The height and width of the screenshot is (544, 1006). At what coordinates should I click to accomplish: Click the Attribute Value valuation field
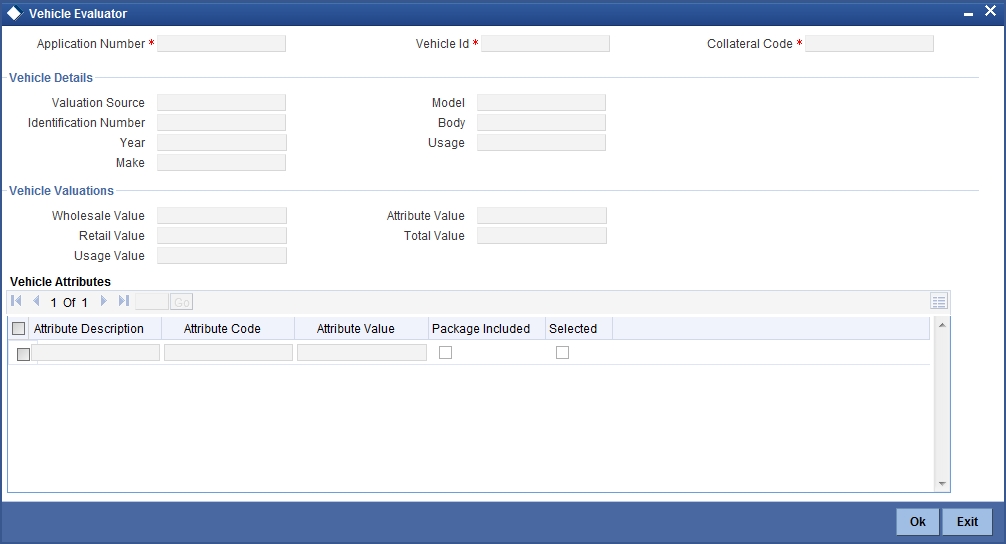(x=542, y=216)
